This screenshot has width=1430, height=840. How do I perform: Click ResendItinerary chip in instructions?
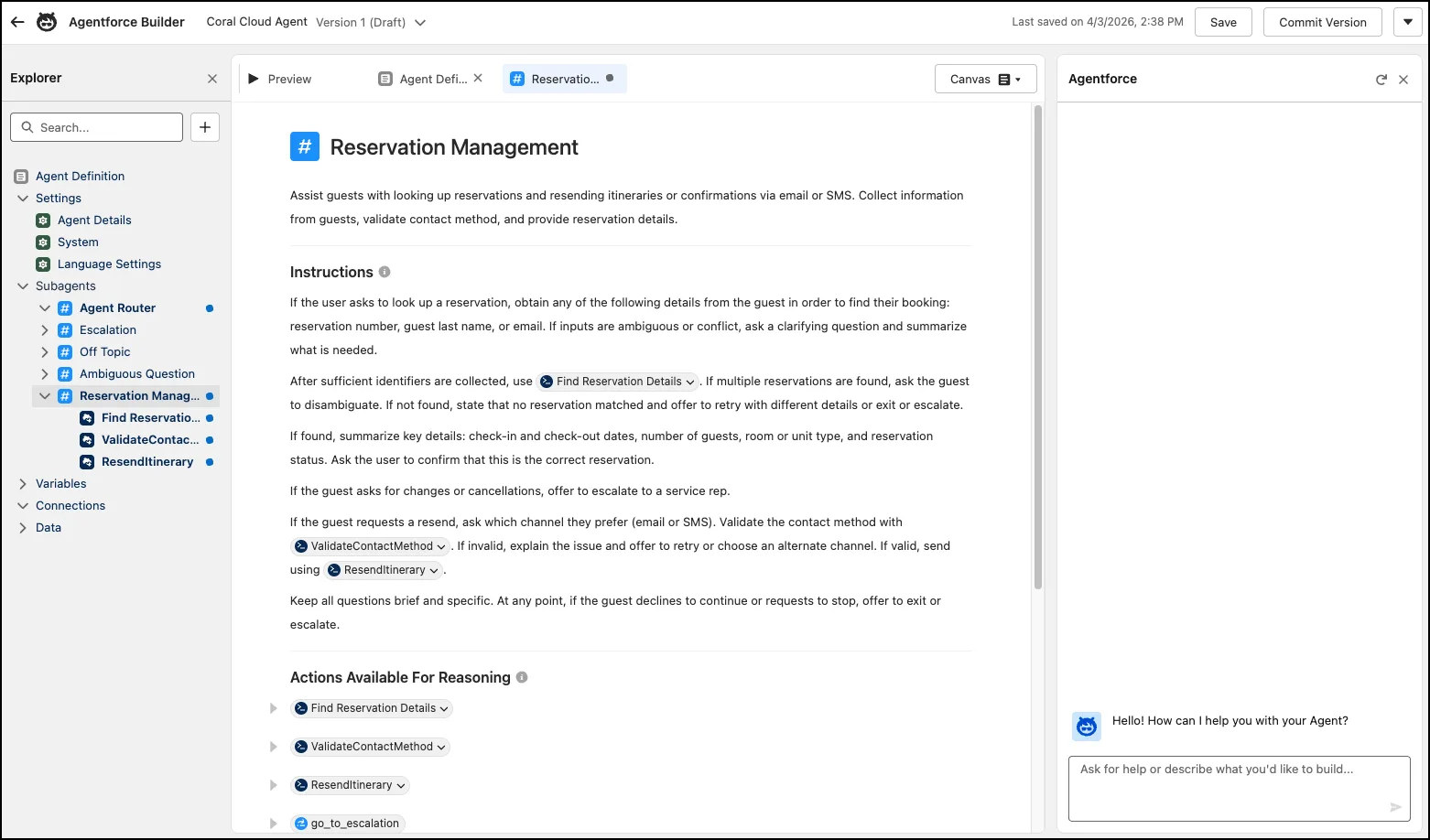pos(384,570)
